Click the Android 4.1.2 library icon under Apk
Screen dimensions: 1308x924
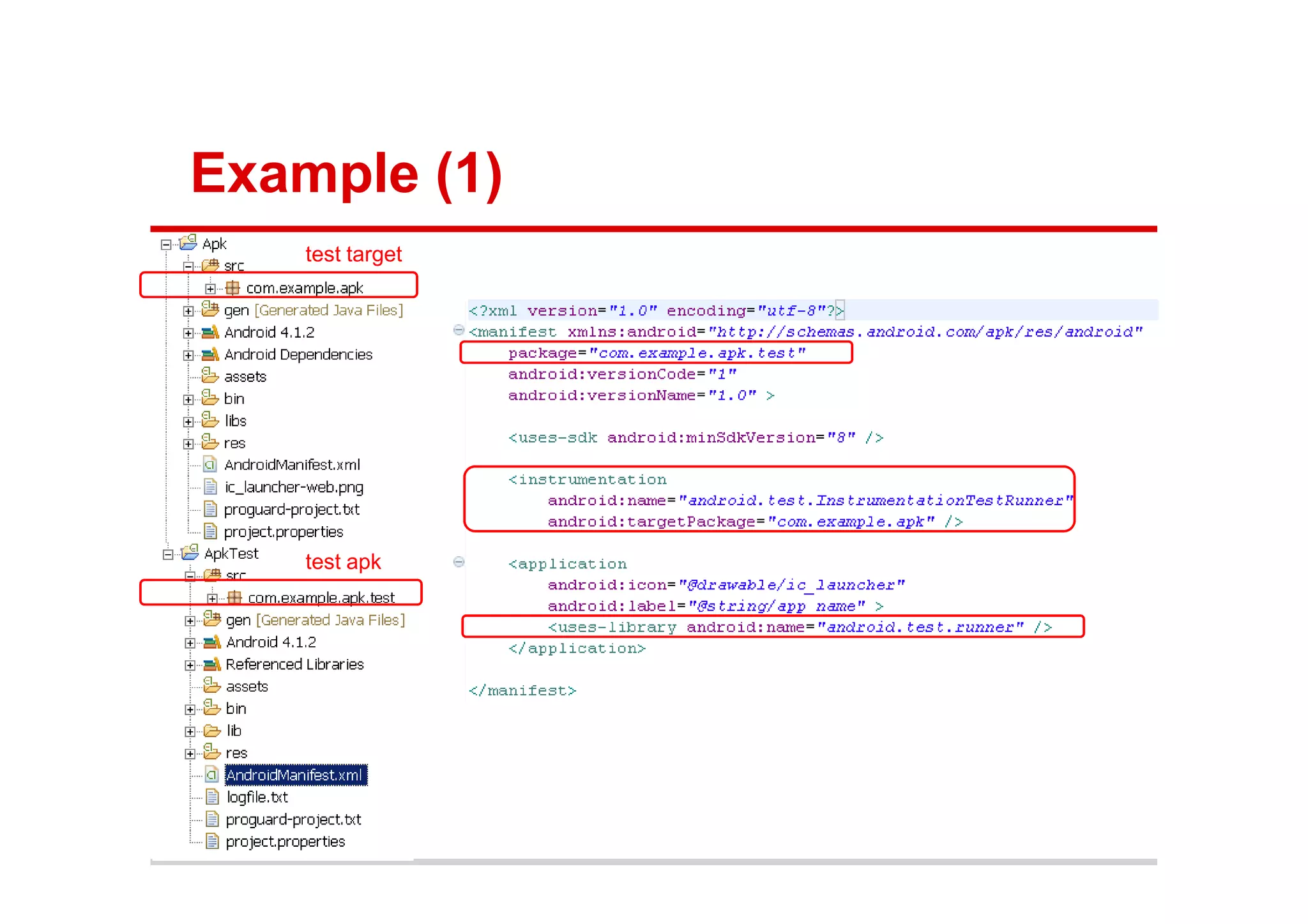coord(211,332)
